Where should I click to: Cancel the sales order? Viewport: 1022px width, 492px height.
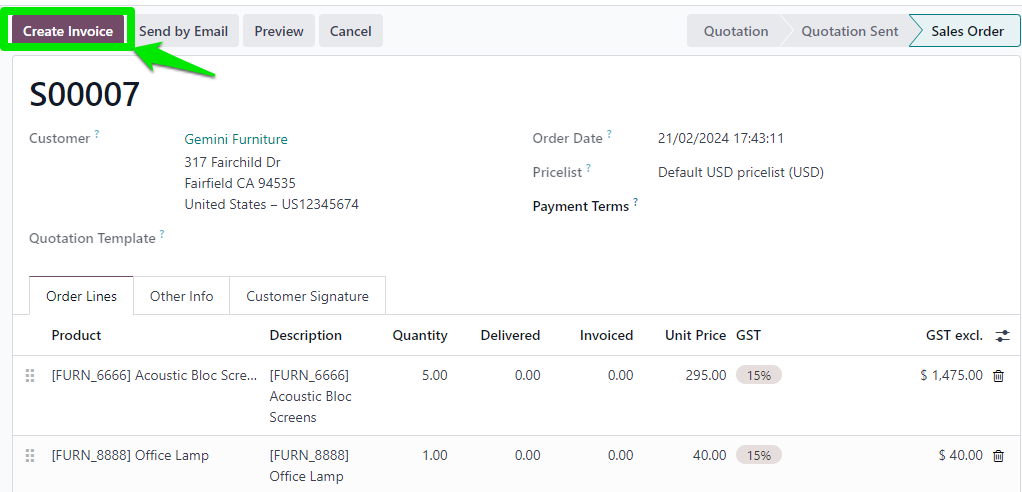point(351,31)
